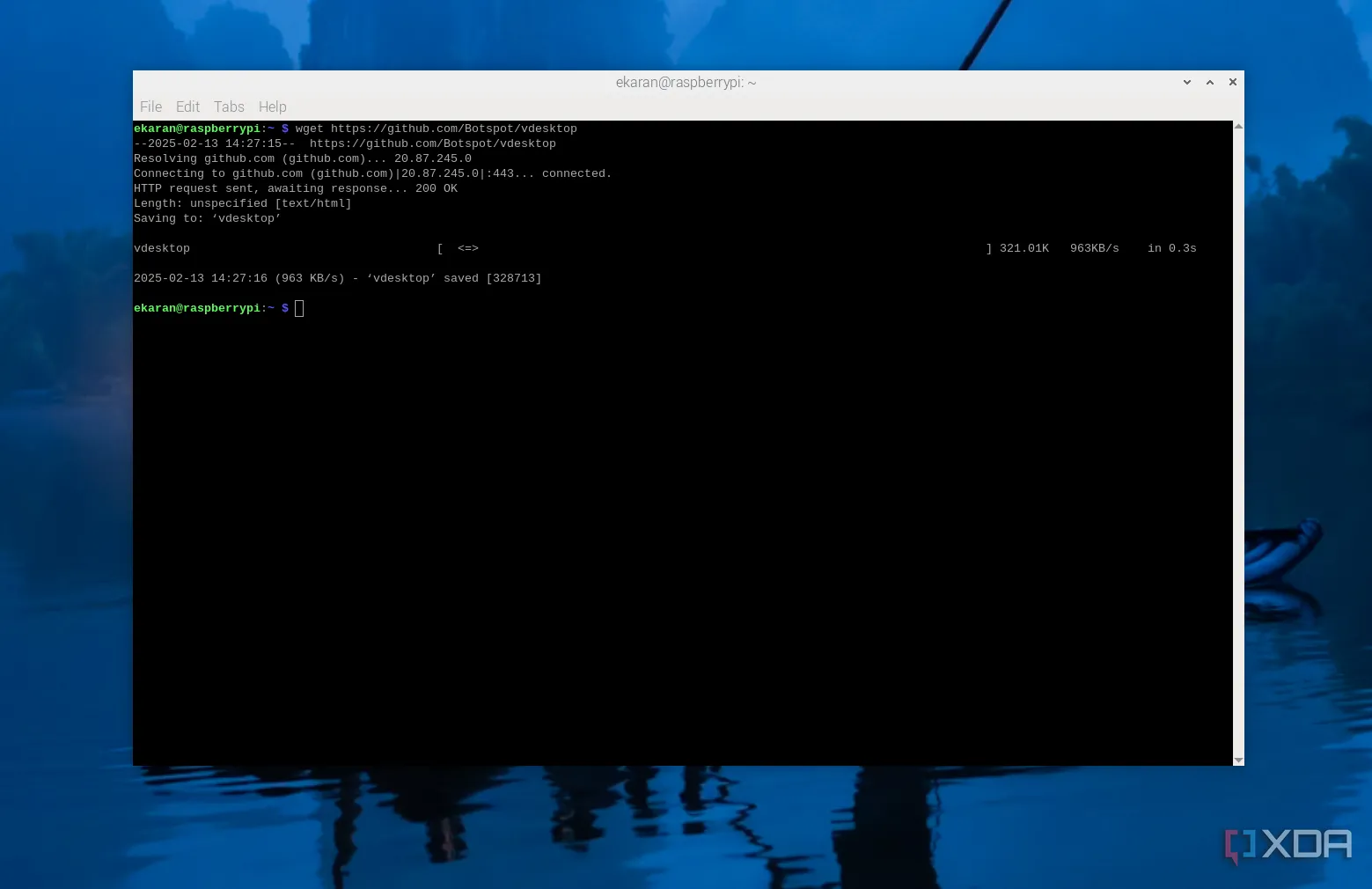Click the XDA logo watermark

(1288, 845)
